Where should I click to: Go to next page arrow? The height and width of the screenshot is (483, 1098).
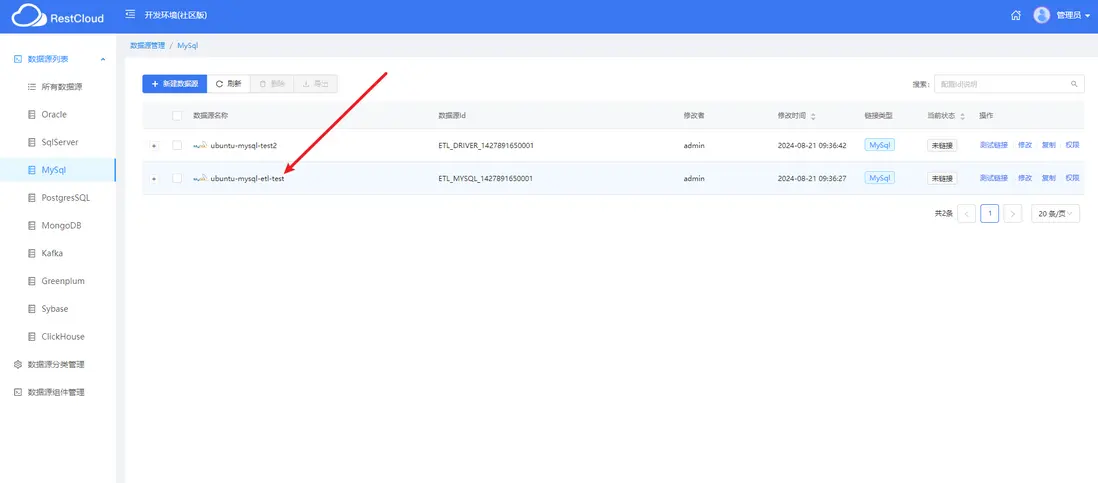[x=1013, y=214]
